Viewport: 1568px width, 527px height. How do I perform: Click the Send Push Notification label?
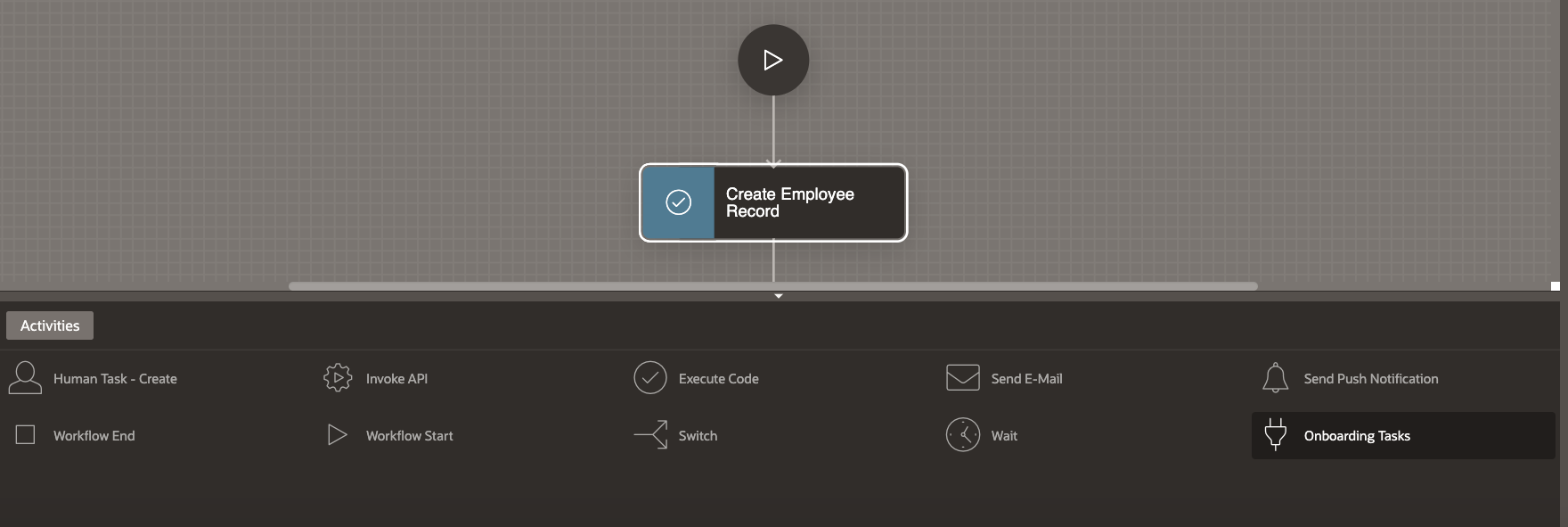click(1371, 379)
